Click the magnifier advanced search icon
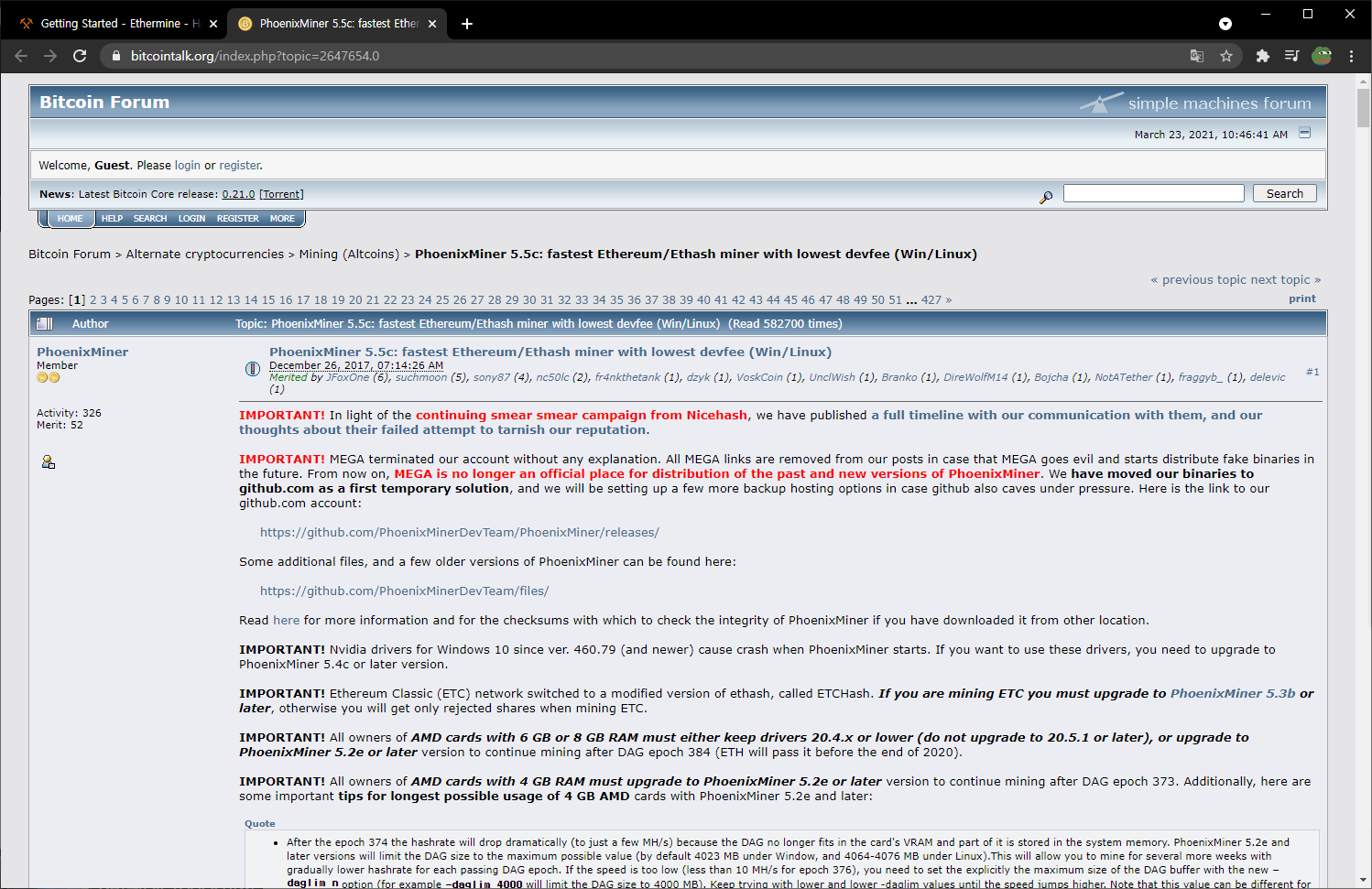The height and width of the screenshot is (889, 1372). pyautogui.click(x=1046, y=196)
